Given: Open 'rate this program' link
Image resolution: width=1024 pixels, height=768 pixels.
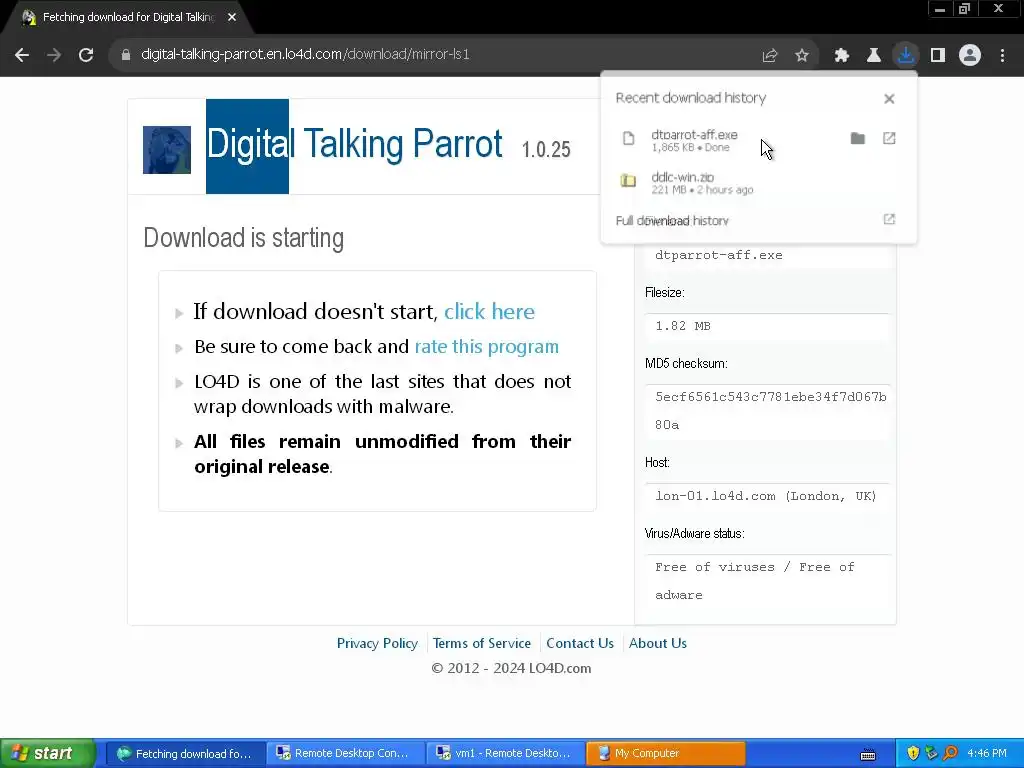Looking at the screenshot, I should click(x=487, y=347).
